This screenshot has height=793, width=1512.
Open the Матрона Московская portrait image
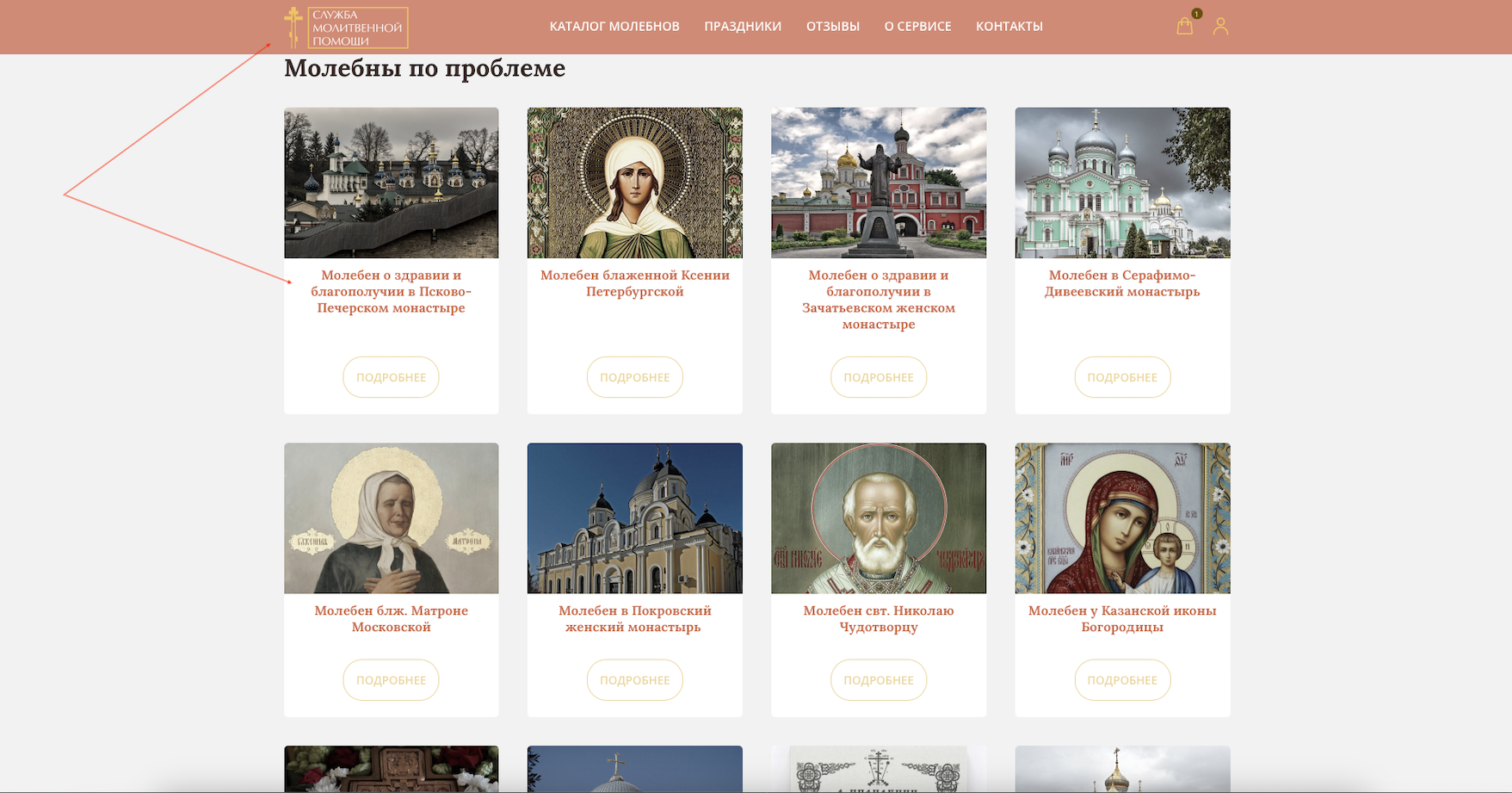tap(391, 518)
